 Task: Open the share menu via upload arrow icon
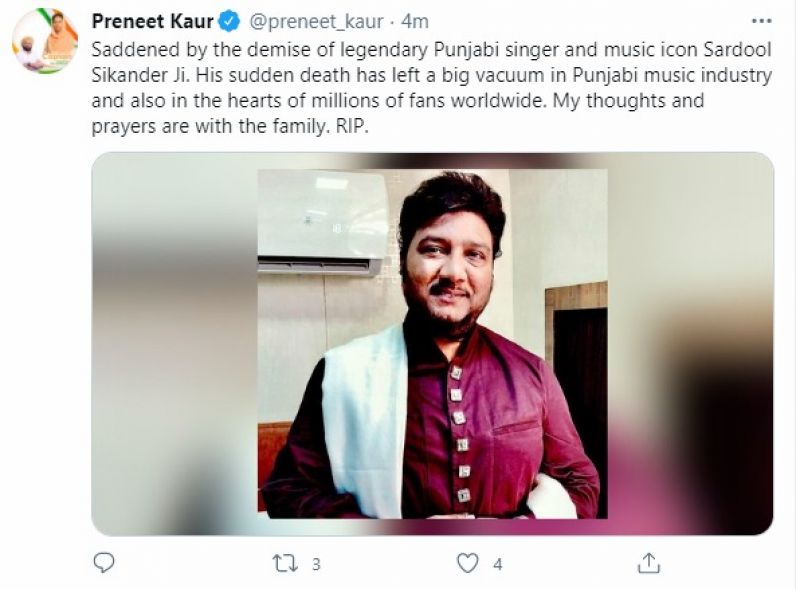point(649,562)
